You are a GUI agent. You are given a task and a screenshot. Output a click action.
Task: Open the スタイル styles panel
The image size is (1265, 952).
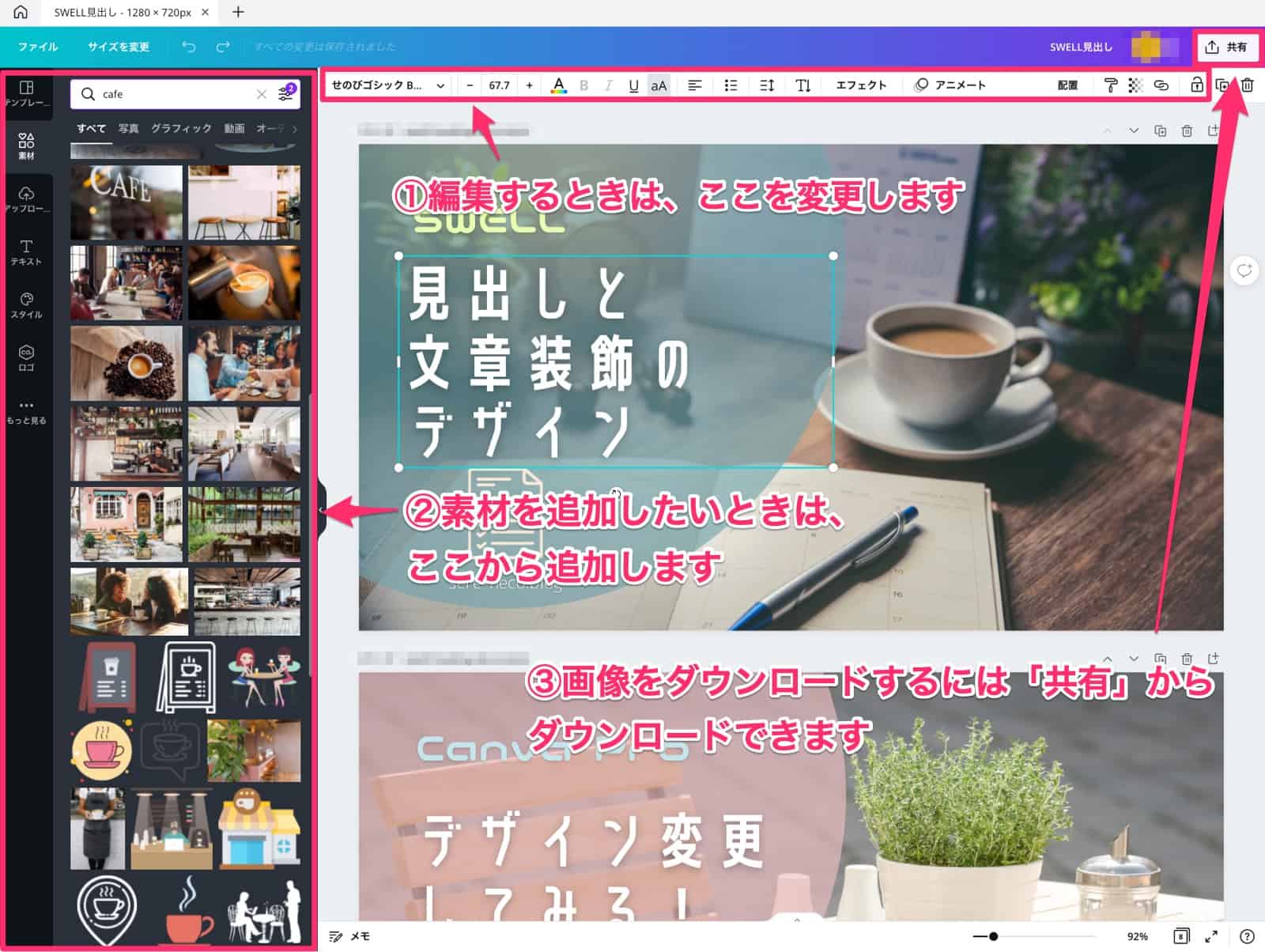tap(26, 305)
